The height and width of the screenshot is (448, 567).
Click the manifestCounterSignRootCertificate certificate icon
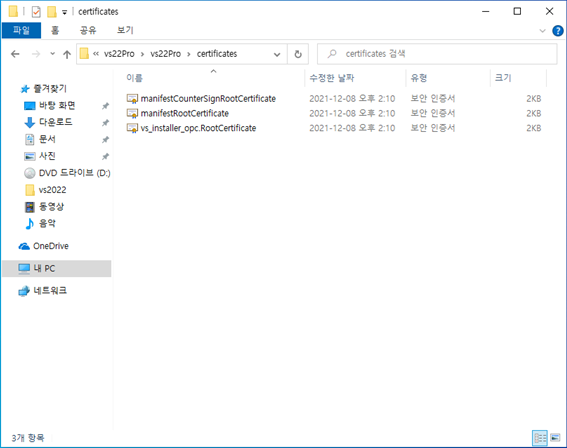click(x=132, y=99)
